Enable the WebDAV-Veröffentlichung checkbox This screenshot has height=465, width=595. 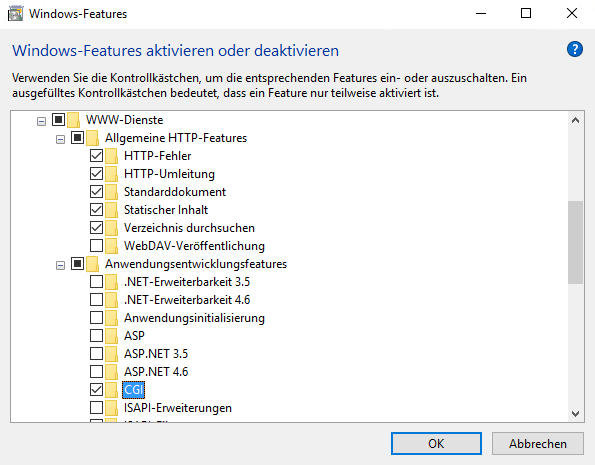(x=96, y=246)
